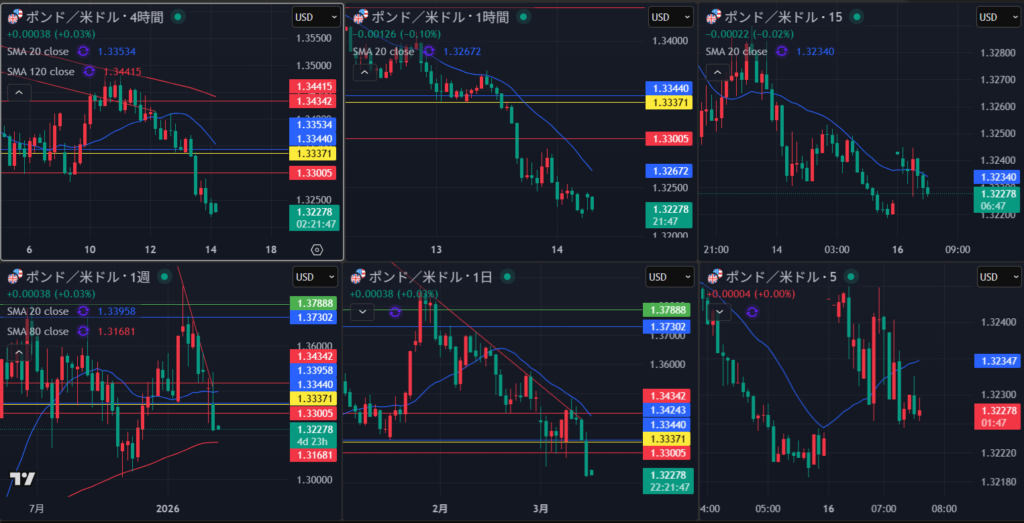The image size is (1024, 523).
Task: Click the settings hexagon icon on the 4-hour chart
Action: point(317,250)
